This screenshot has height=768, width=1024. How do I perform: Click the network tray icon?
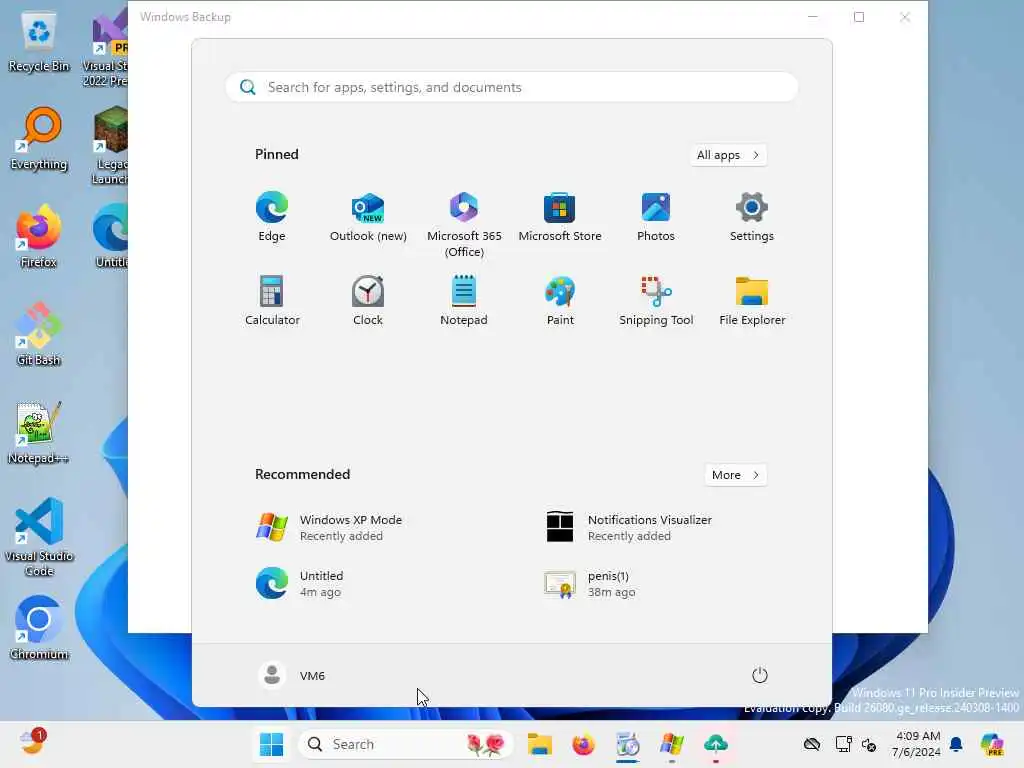tap(843, 744)
